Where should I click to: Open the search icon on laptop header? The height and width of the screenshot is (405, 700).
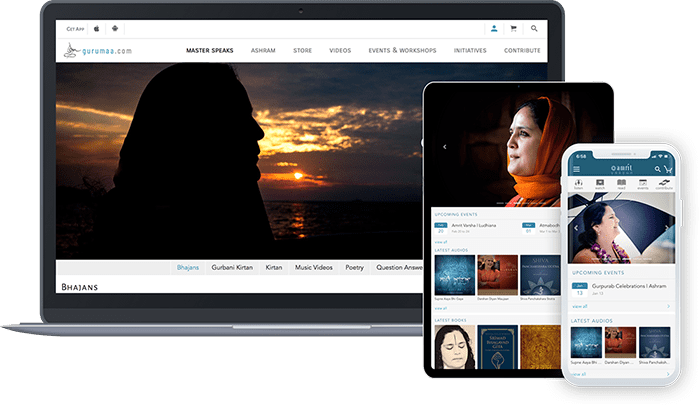coord(534,29)
